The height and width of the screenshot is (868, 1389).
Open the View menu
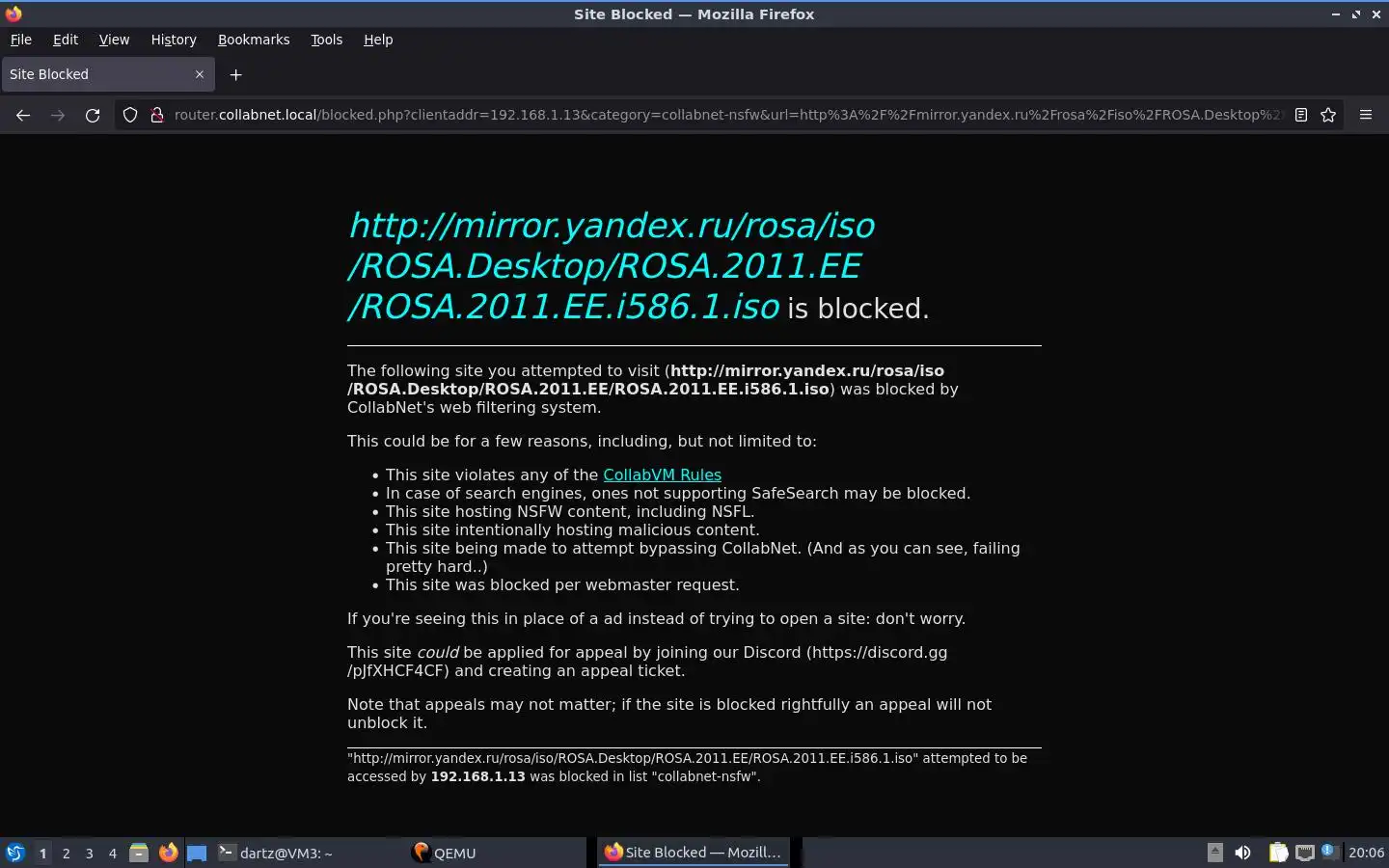pyautogui.click(x=114, y=40)
